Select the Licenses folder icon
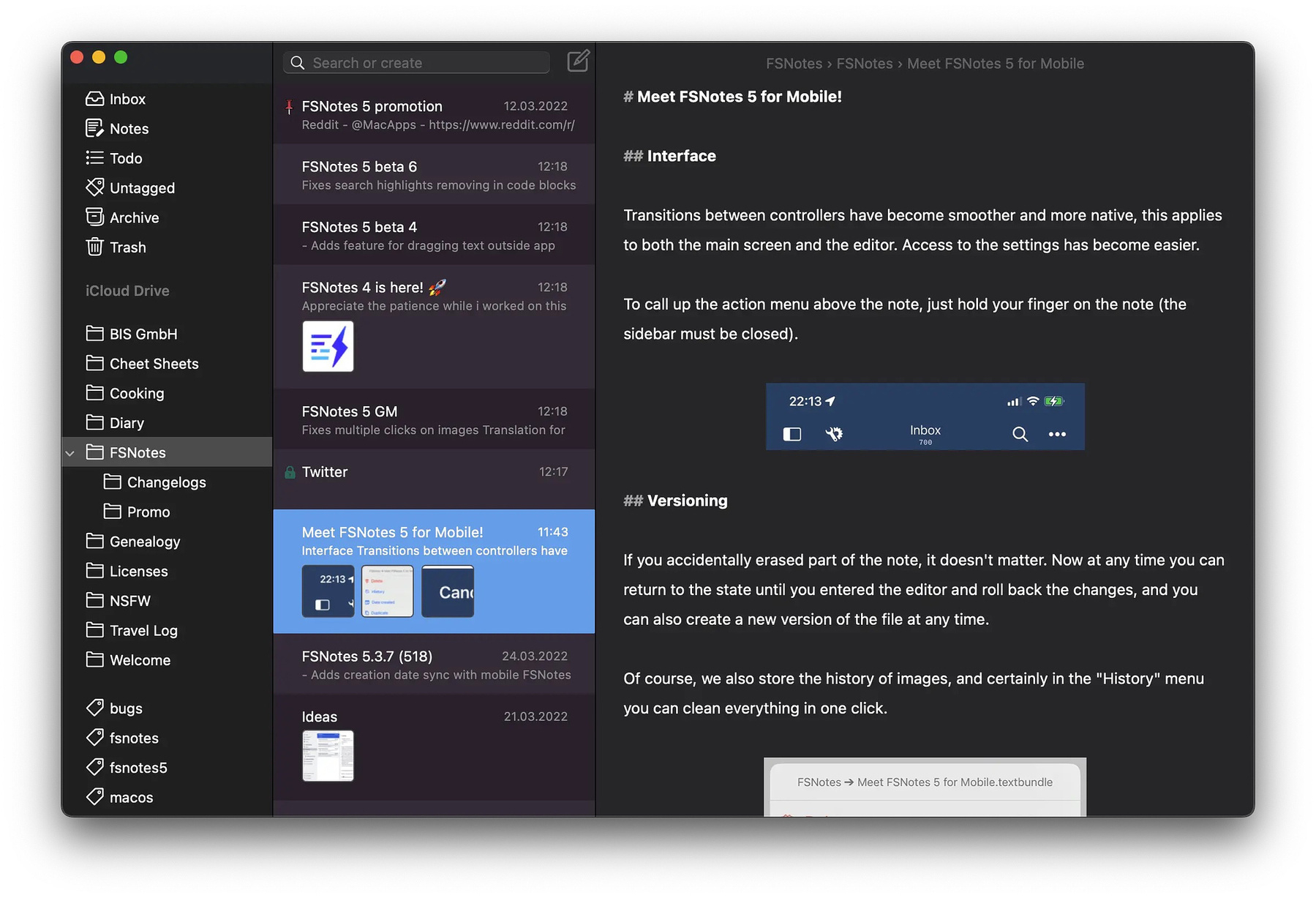Screen dimensions: 1316x898 click(94, 571)
